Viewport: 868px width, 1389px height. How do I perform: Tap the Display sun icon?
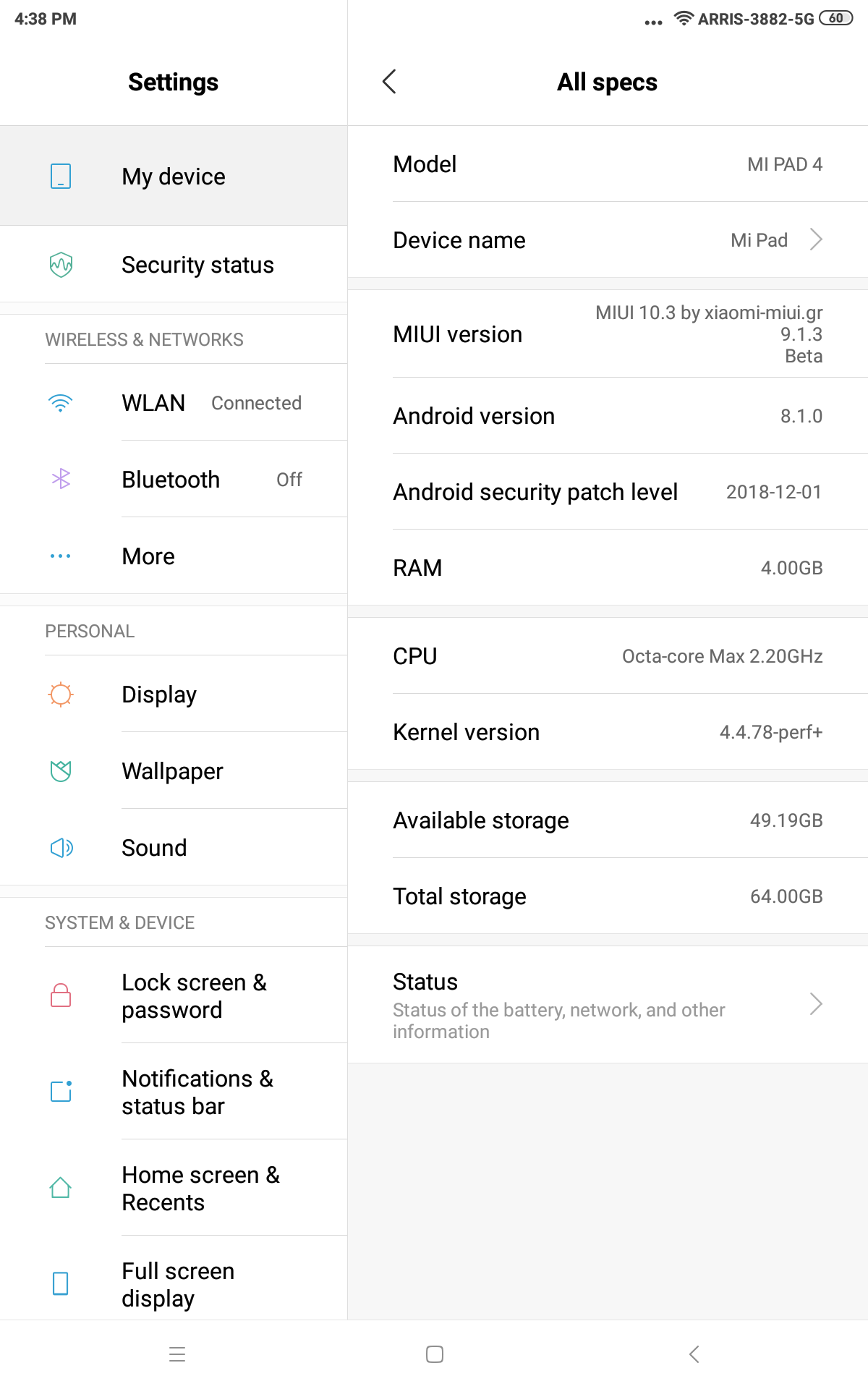(x=61, y=694)
